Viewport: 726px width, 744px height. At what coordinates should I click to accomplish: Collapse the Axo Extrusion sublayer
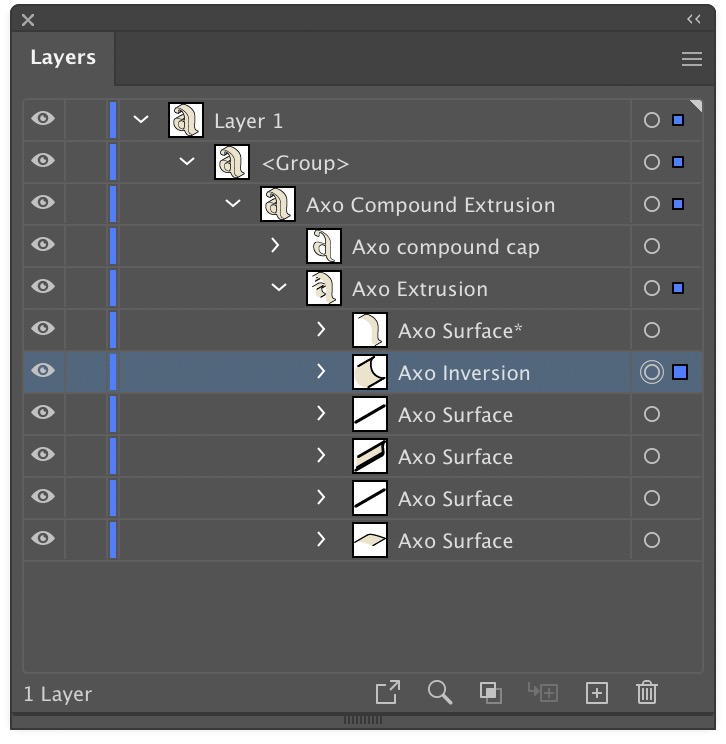[x=279, y=288]
